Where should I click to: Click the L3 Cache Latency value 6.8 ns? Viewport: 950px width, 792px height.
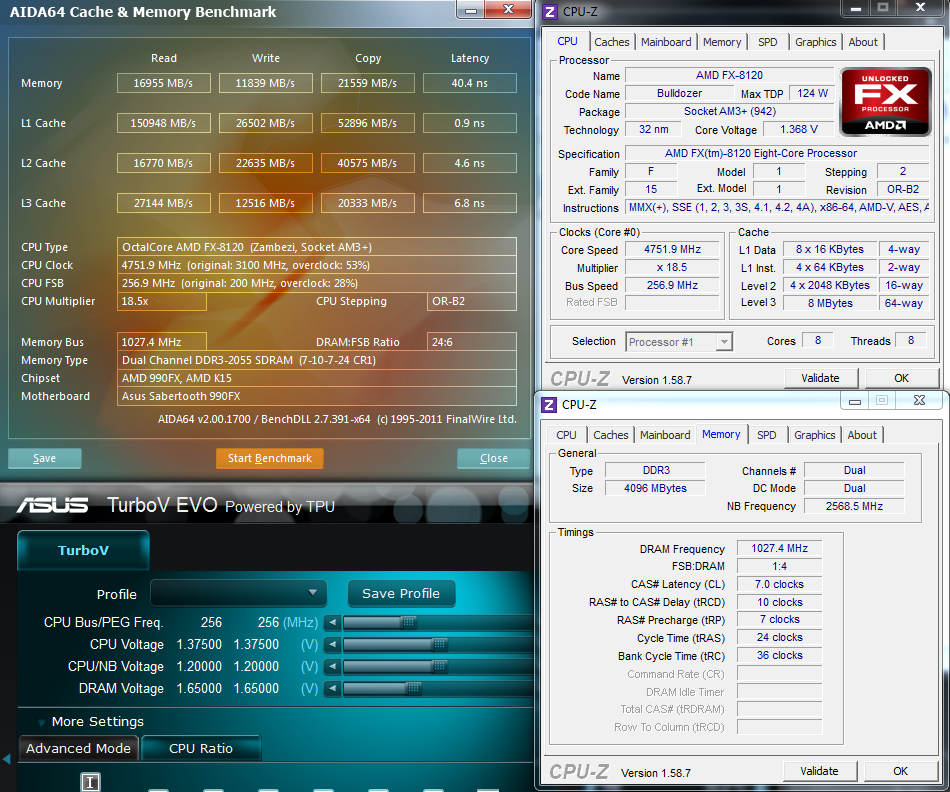pyautogui.click(x=470, y=203)
